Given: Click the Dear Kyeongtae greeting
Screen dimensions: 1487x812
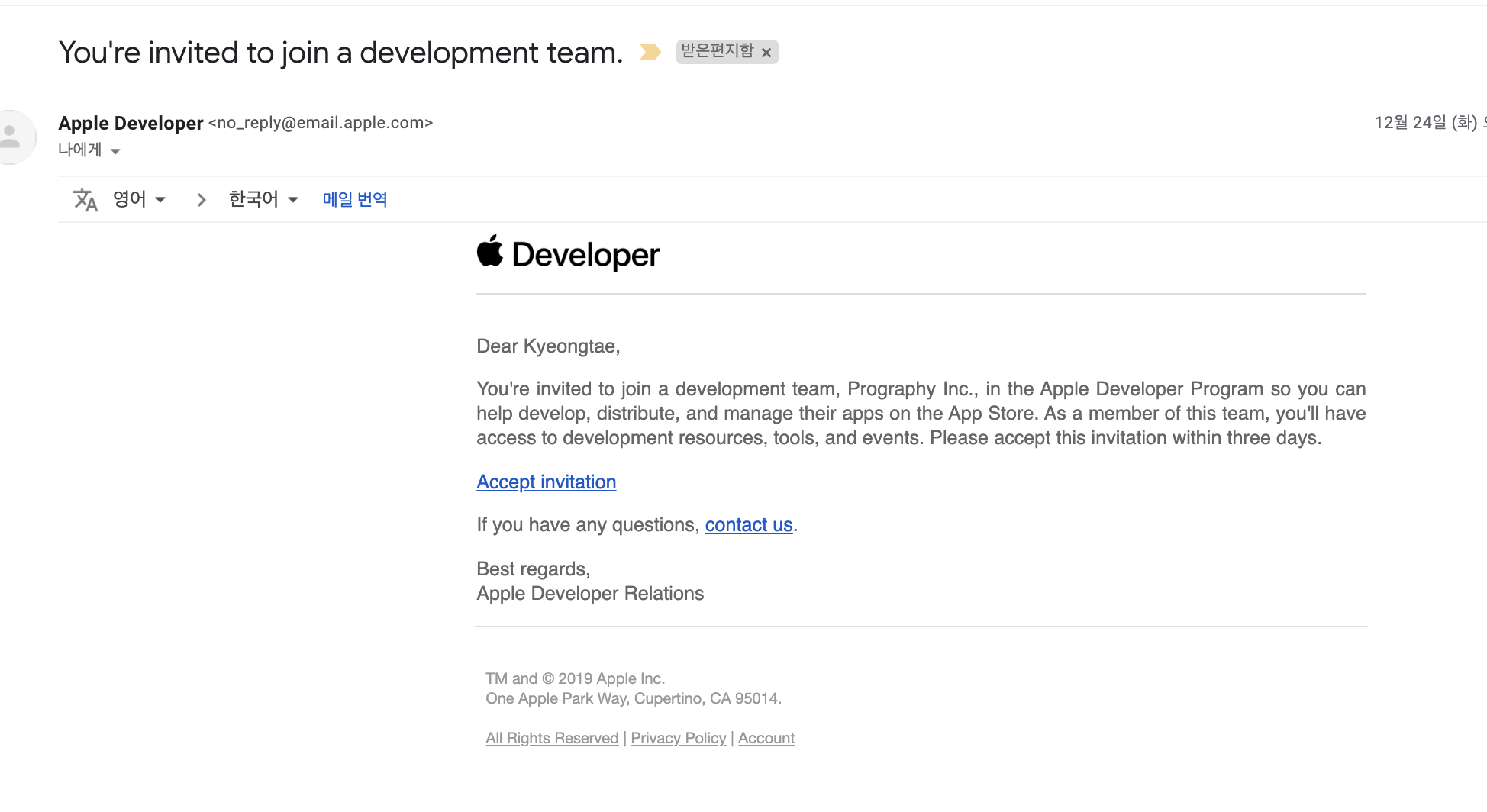Looking at the screenshot, I should [x=548, y=346].
